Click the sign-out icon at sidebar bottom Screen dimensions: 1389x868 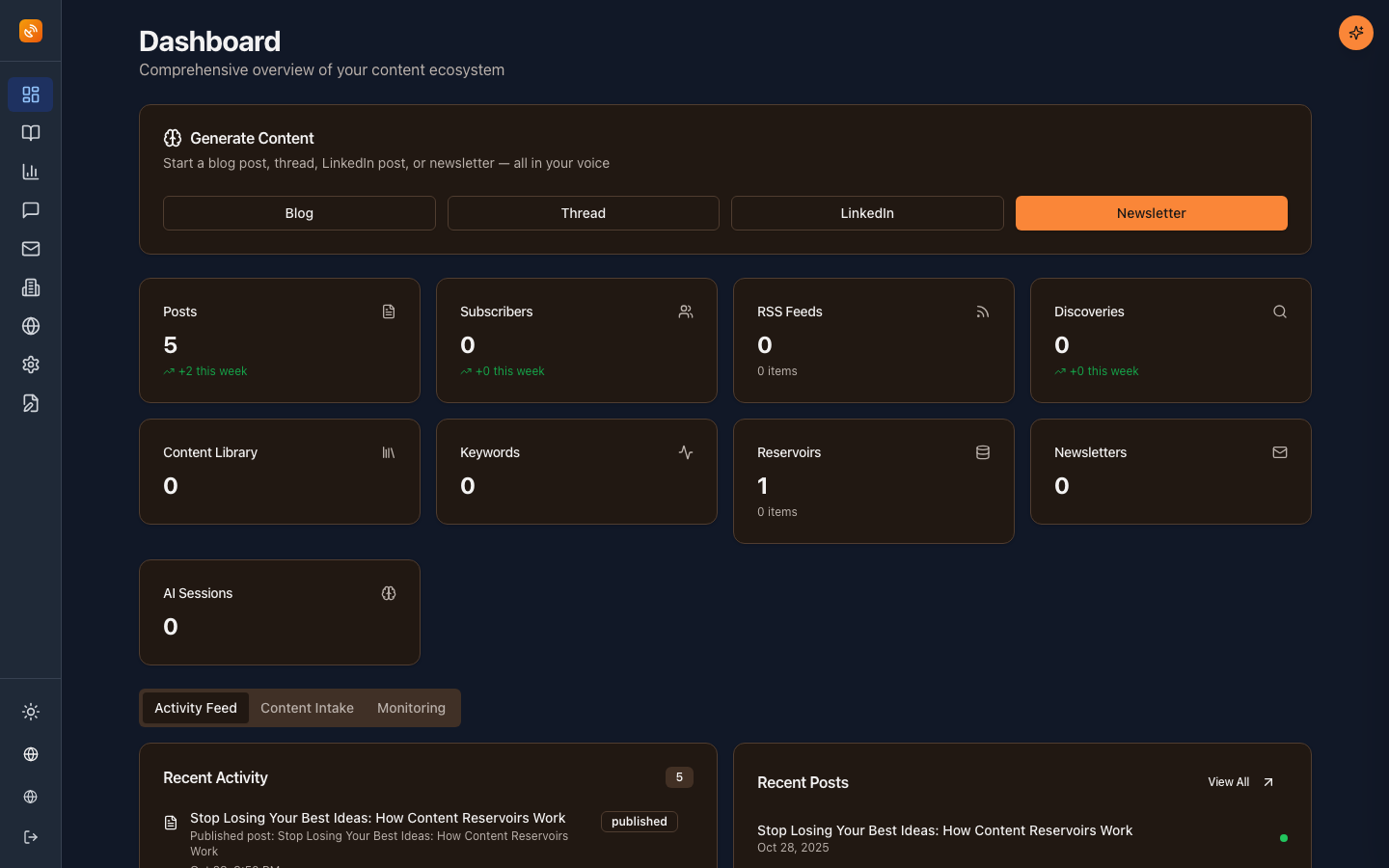30,837
